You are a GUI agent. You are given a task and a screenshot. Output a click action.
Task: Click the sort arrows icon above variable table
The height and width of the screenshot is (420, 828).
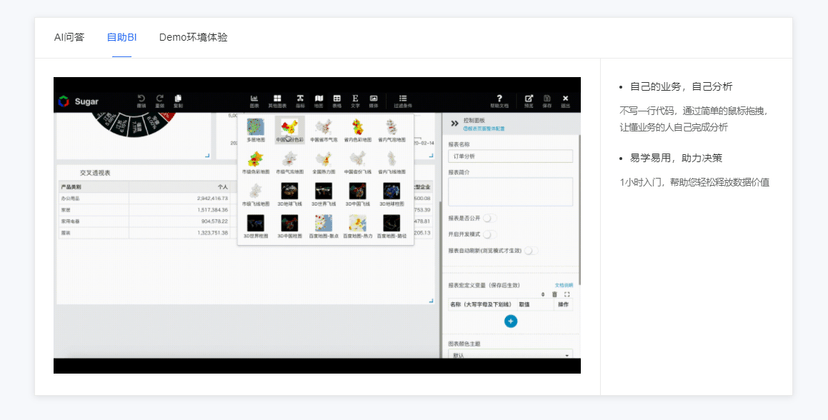[543, 294]
